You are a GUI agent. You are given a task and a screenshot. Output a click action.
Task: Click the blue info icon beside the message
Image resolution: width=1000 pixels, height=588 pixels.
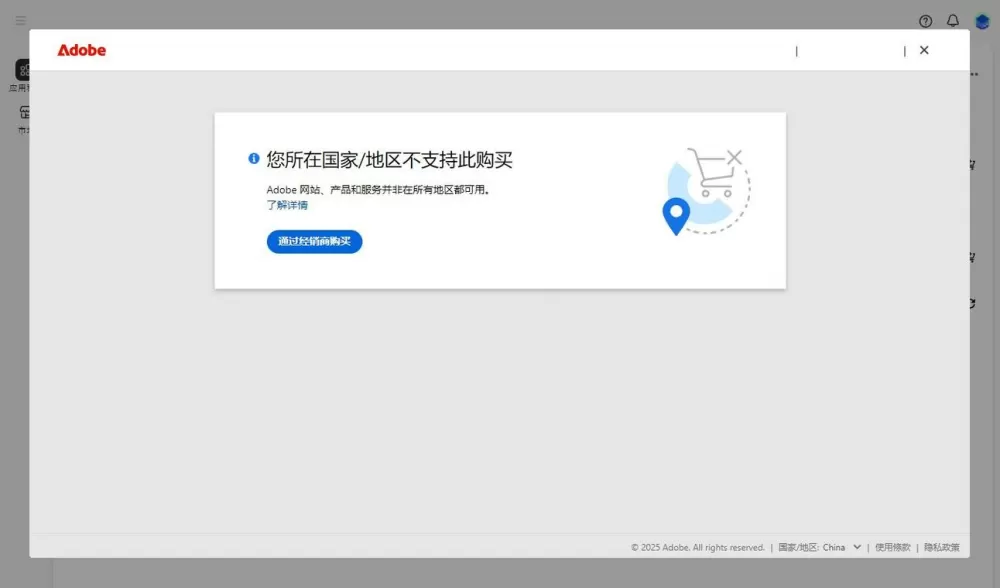[x=253, y=158]
